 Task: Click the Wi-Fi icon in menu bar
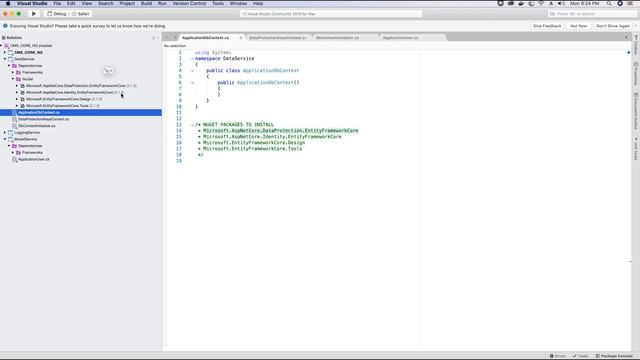(542, 3)
